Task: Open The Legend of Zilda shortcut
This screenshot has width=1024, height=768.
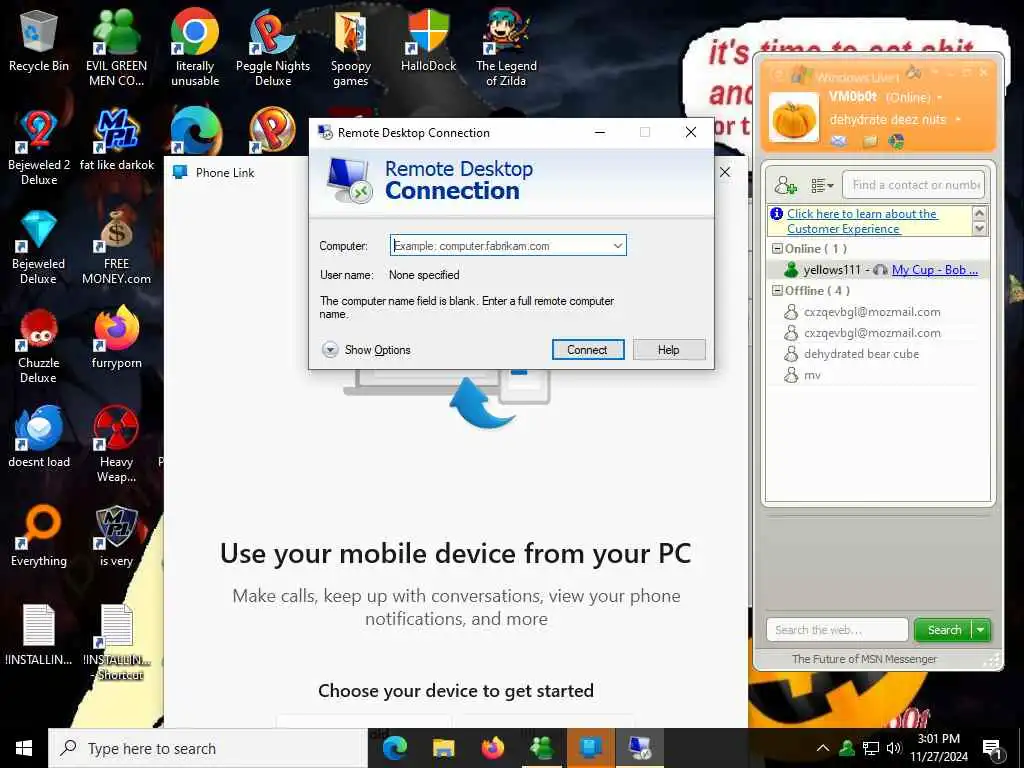Action: tap(506, 48)
